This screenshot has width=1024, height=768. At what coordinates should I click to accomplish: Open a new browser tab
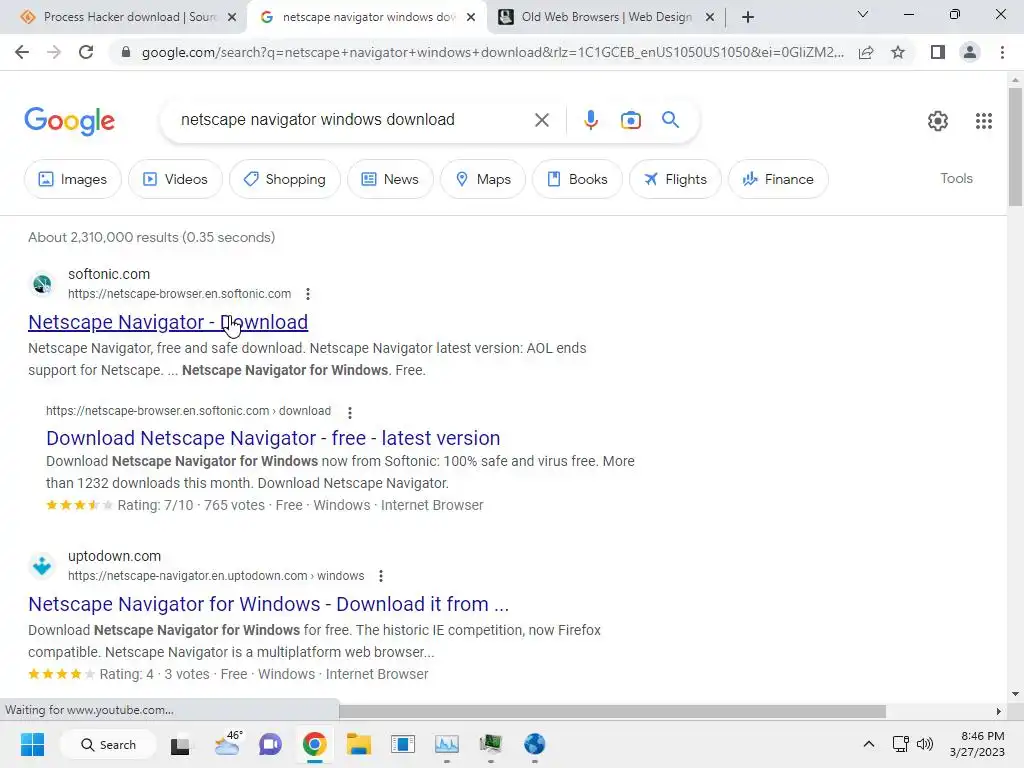[x=748, y=17]
